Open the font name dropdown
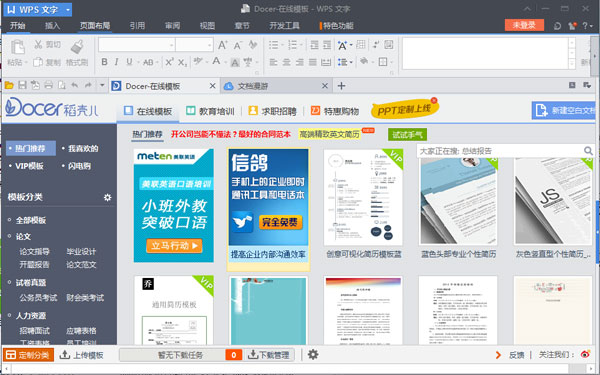 (171, 45)
